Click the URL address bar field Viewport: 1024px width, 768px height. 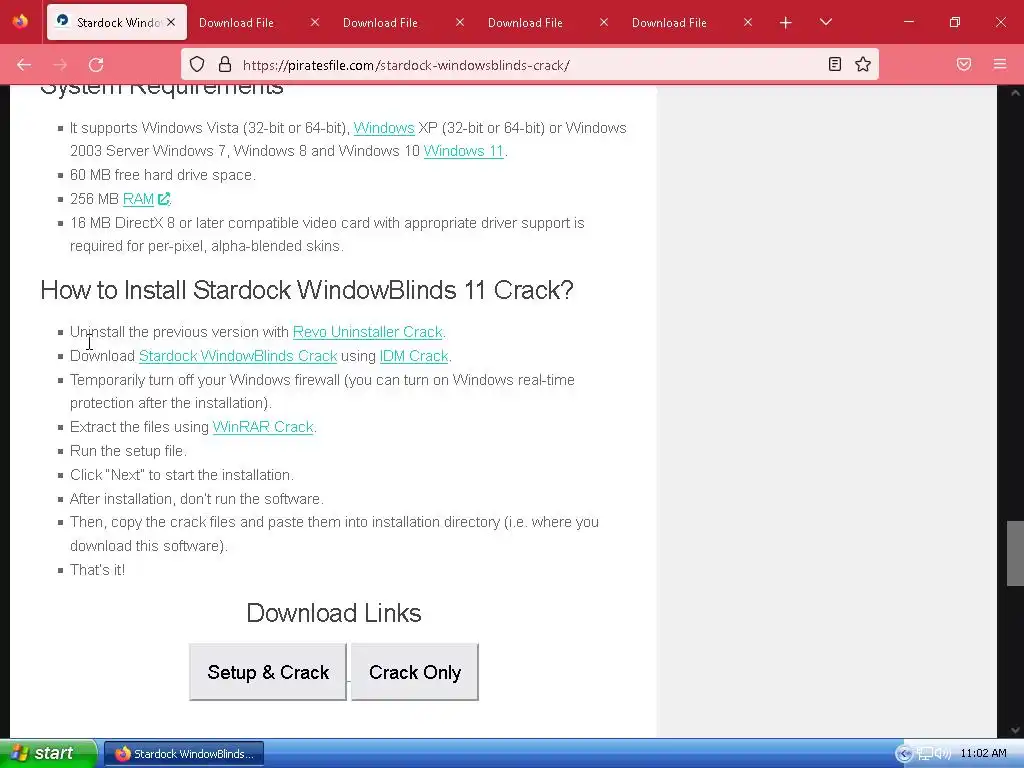pyautogui.click(x=529, y=65)
